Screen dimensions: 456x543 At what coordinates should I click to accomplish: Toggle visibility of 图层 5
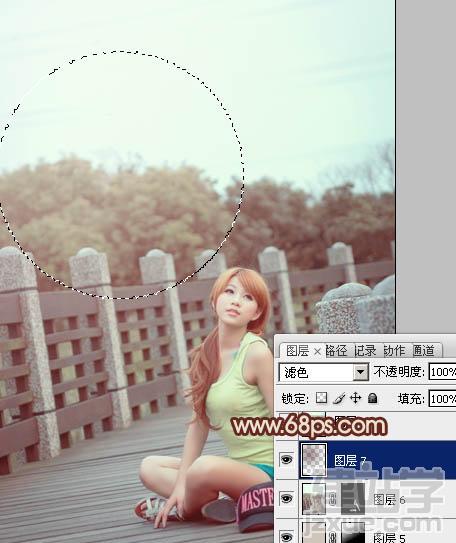tap(286, 537)
